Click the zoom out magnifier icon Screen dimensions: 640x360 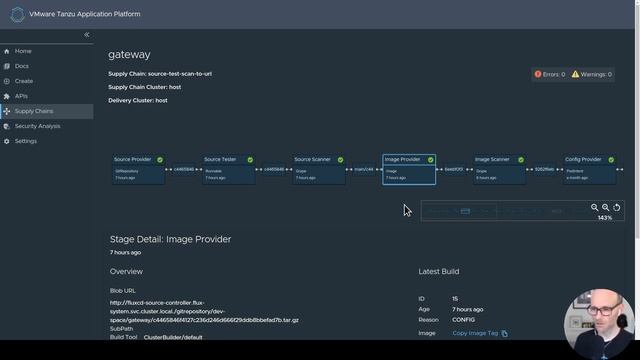coord(594,208)
